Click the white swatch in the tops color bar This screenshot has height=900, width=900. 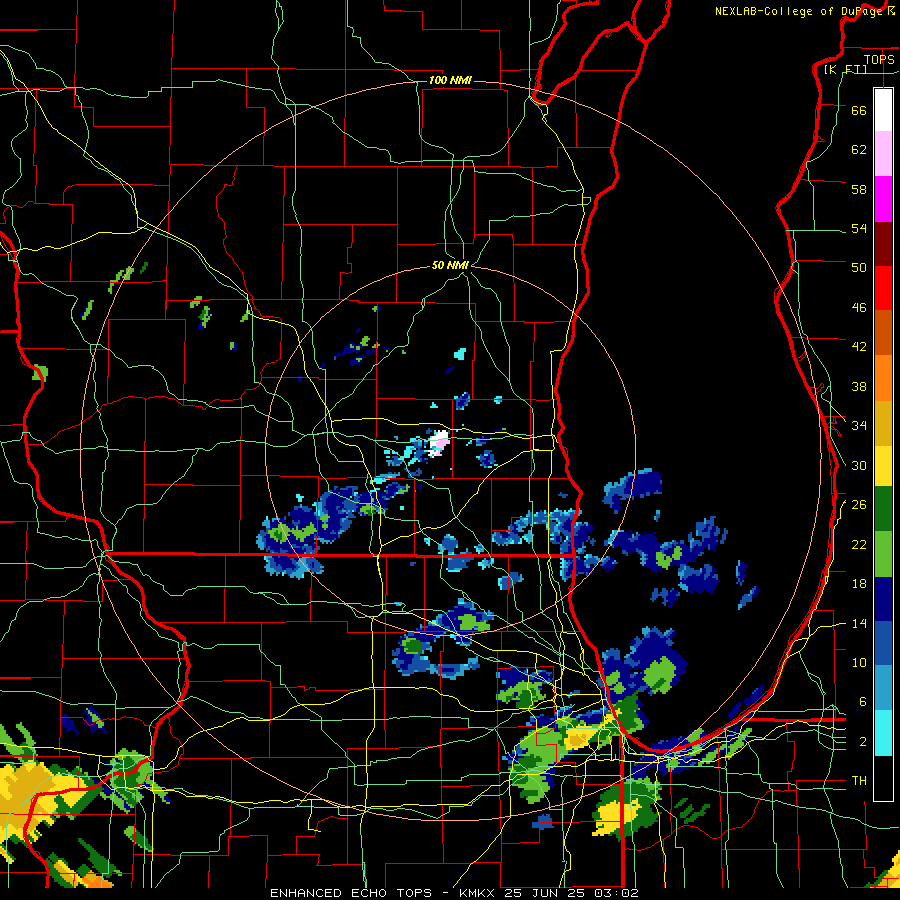pos(883,110)
